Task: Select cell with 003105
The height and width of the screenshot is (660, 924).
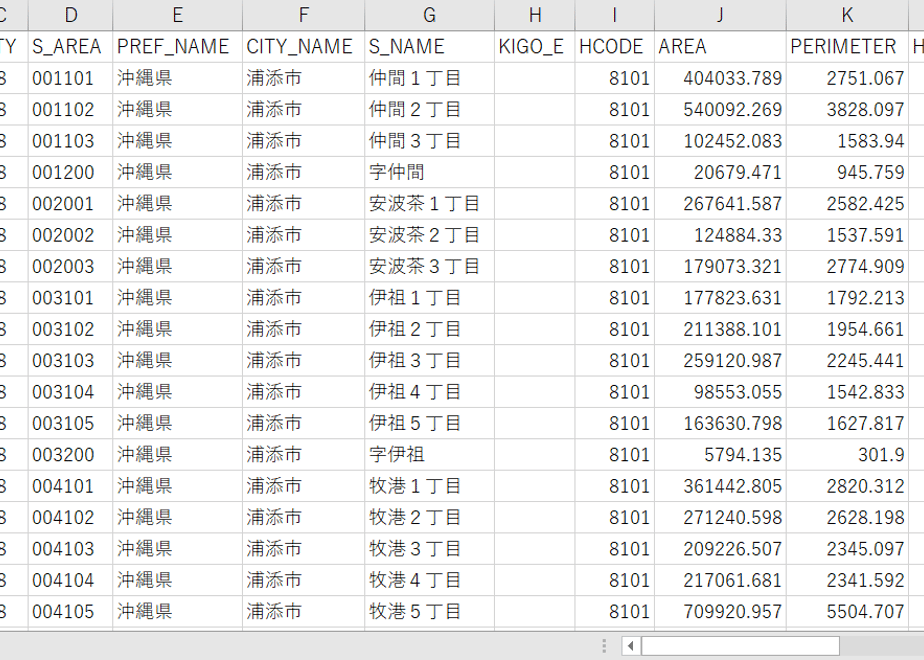Action: click(70, 423)
